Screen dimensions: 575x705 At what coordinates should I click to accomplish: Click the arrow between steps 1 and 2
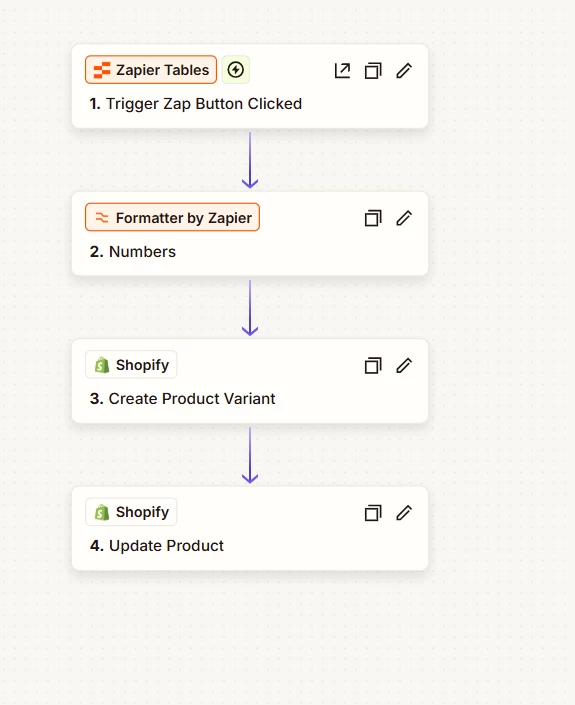(250, 160)
